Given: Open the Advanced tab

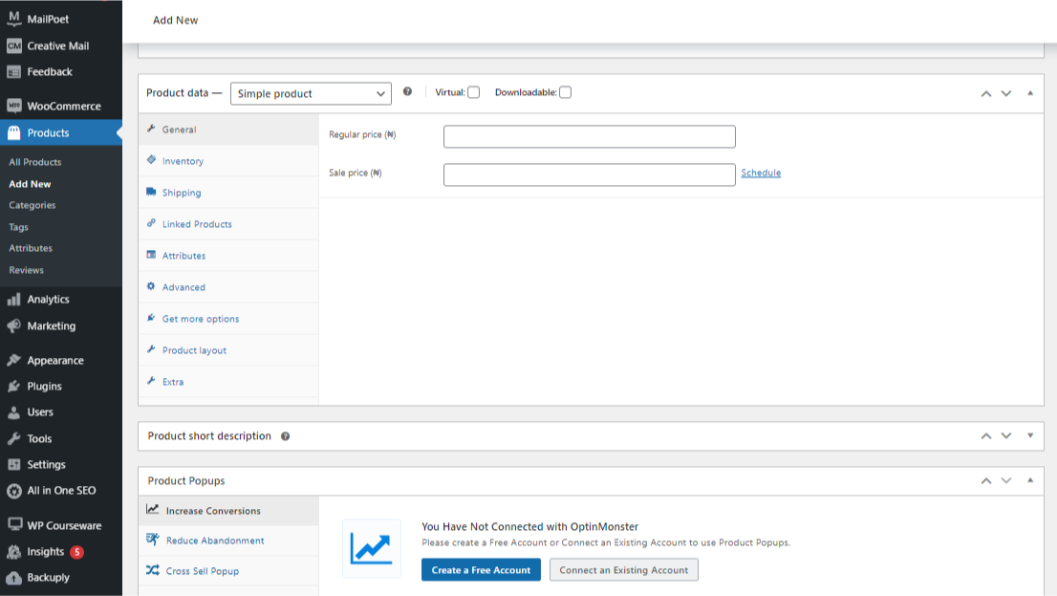Looking at the screenshot, I should pyautogui.click(x=229, y=287).
